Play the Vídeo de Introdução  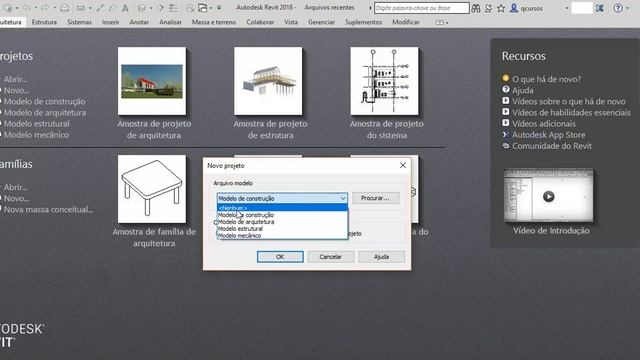point(549,196)
